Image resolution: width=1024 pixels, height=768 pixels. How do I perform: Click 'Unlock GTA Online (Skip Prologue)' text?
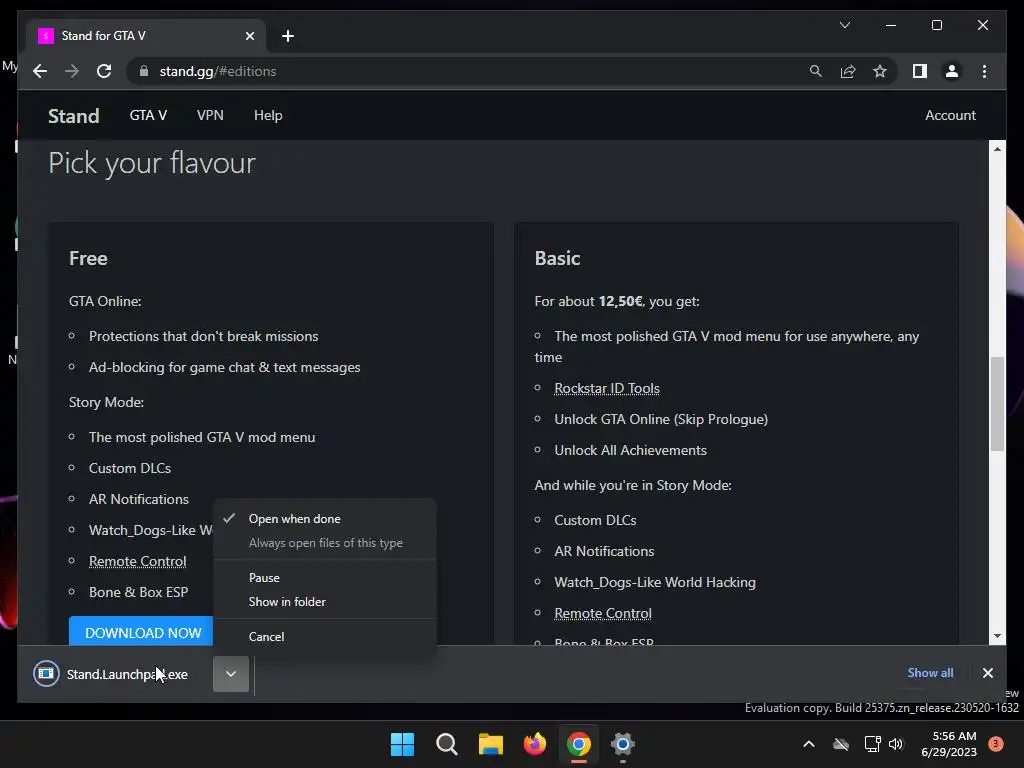point(661,419)
